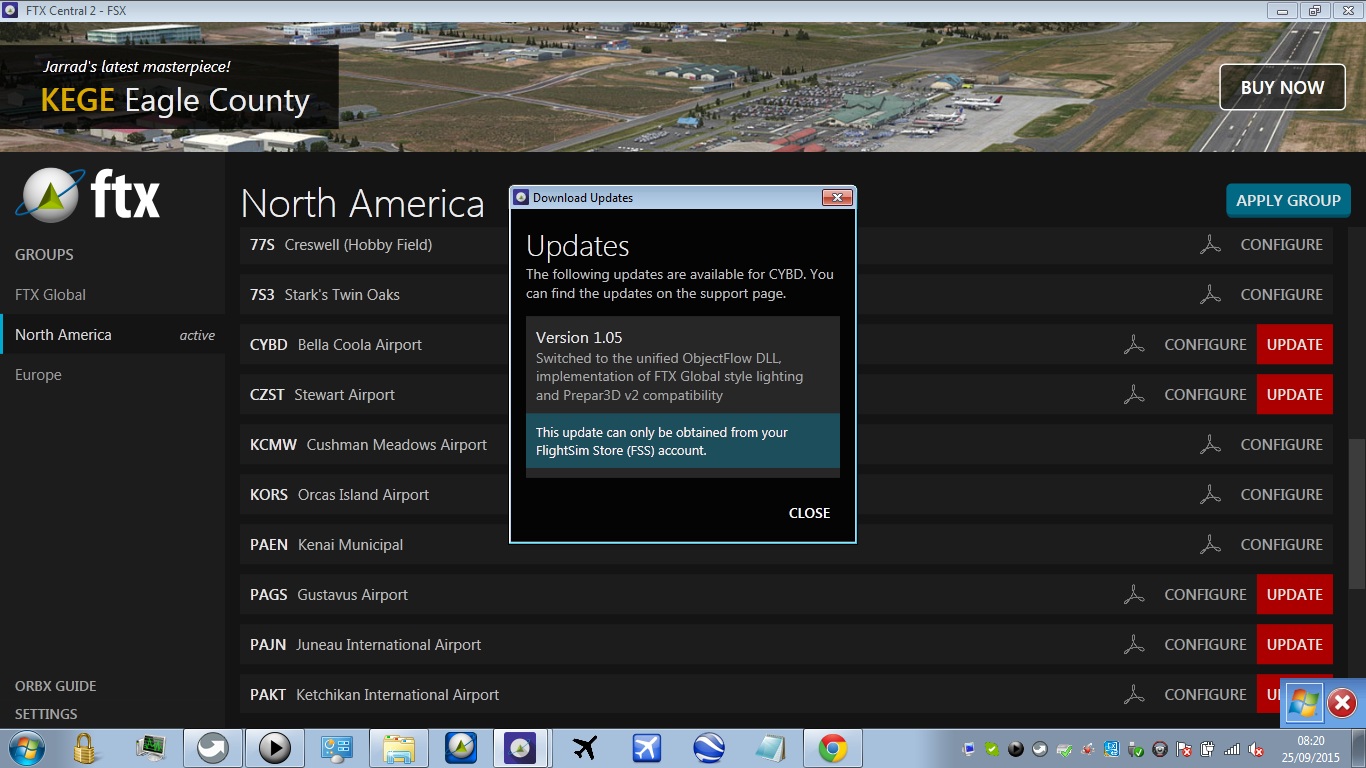Click CONFIGURE for PAJN Juneau International

(x=1205, y=645)
